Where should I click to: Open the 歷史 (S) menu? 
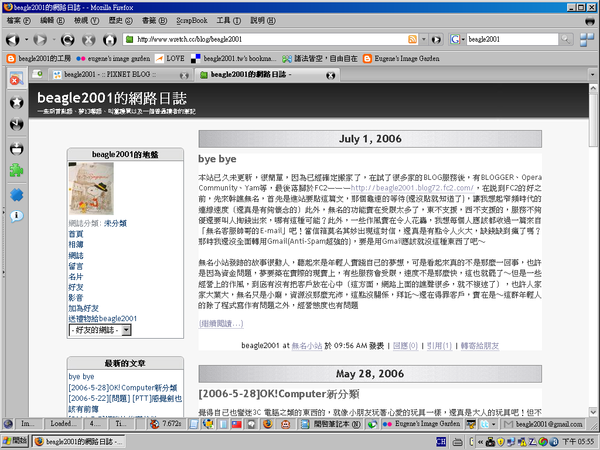pos(120,21)
